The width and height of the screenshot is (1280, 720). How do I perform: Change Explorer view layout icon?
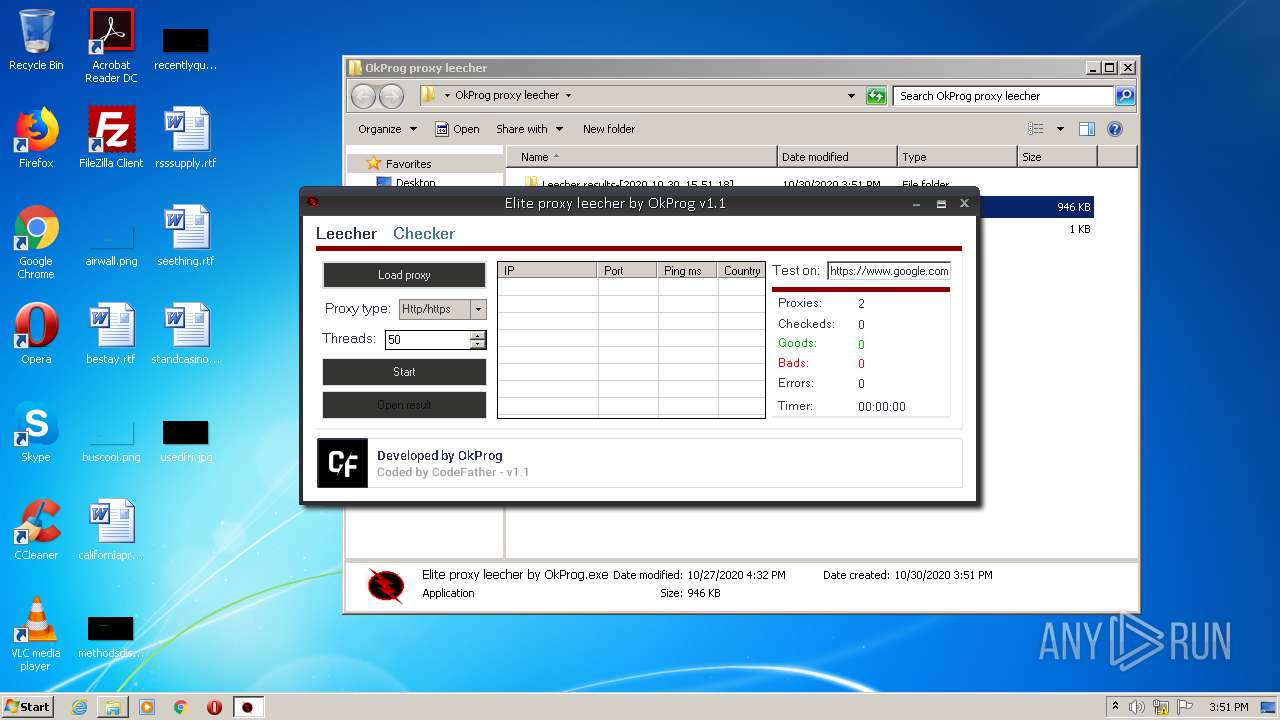(1036, 129)
